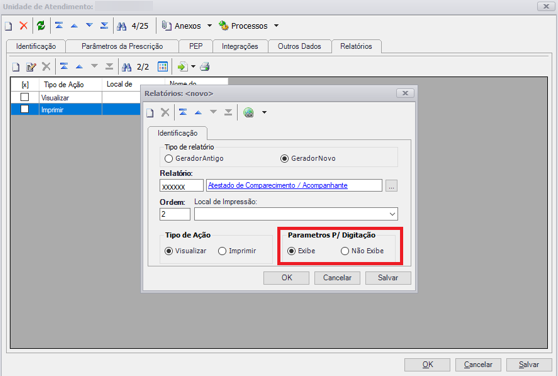Expand the globe icon dropdown arrow
This screenshot has width=558, height=376.
(264, 112)
